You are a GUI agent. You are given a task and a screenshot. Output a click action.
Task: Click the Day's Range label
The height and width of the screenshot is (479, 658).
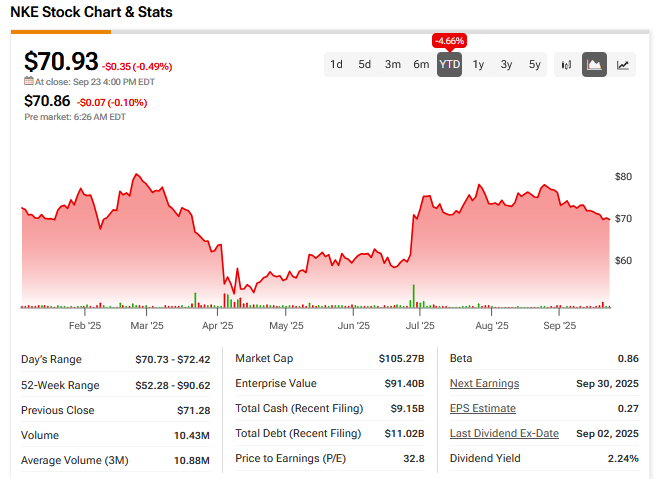(51, 360)
